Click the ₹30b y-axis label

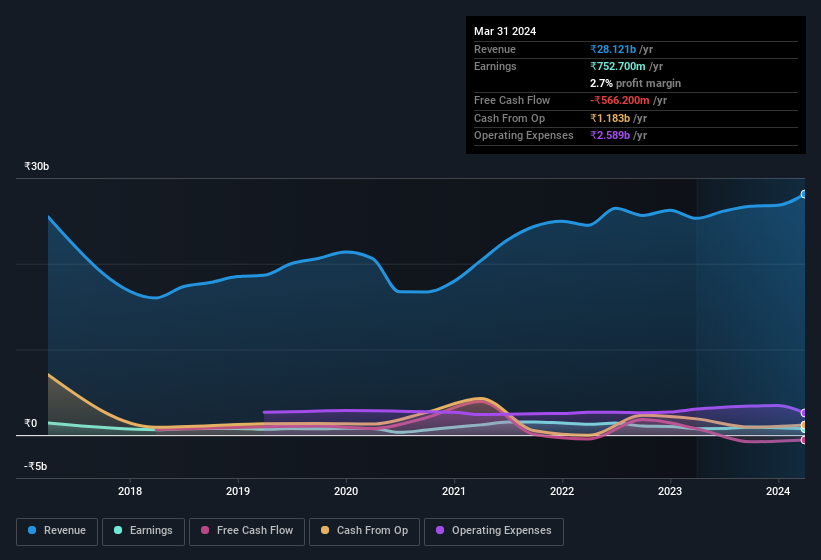pyautogui.click(x=37, y=166)
